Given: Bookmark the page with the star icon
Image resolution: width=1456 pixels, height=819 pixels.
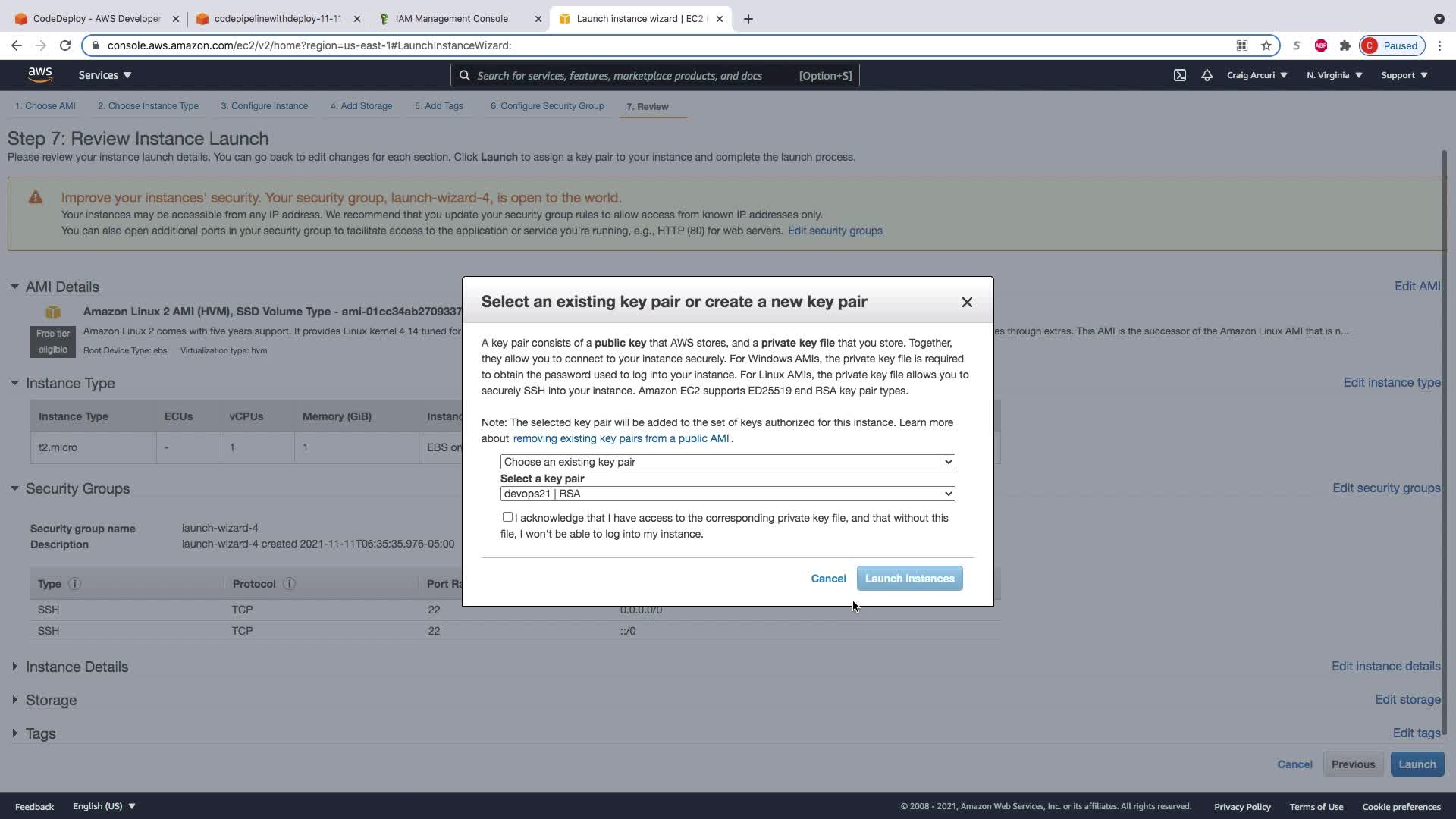Looking at the screenshot, I should tap(1266, 45).
